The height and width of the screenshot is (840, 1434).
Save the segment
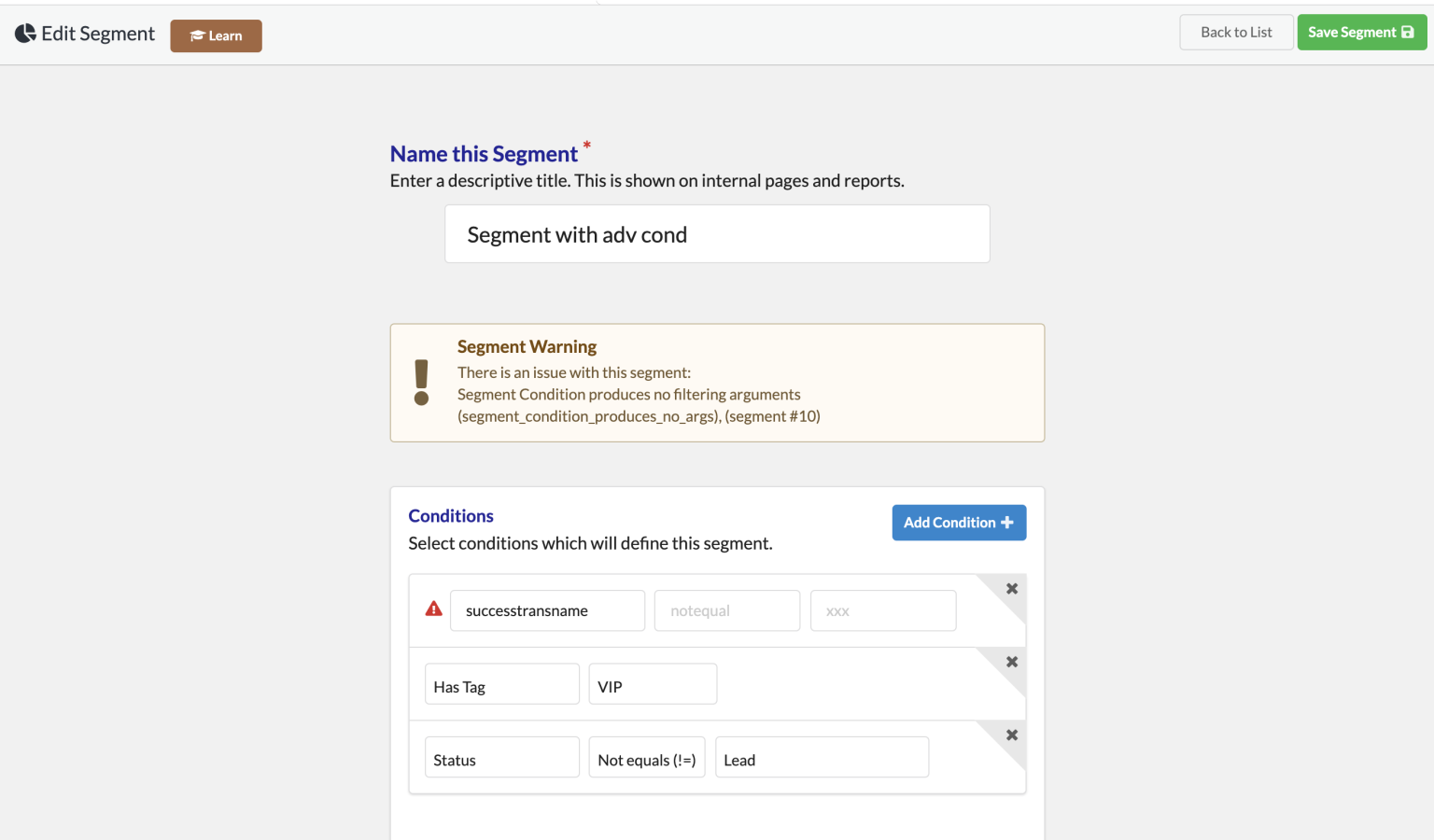pyautogui.click(x=1361, y=31)
